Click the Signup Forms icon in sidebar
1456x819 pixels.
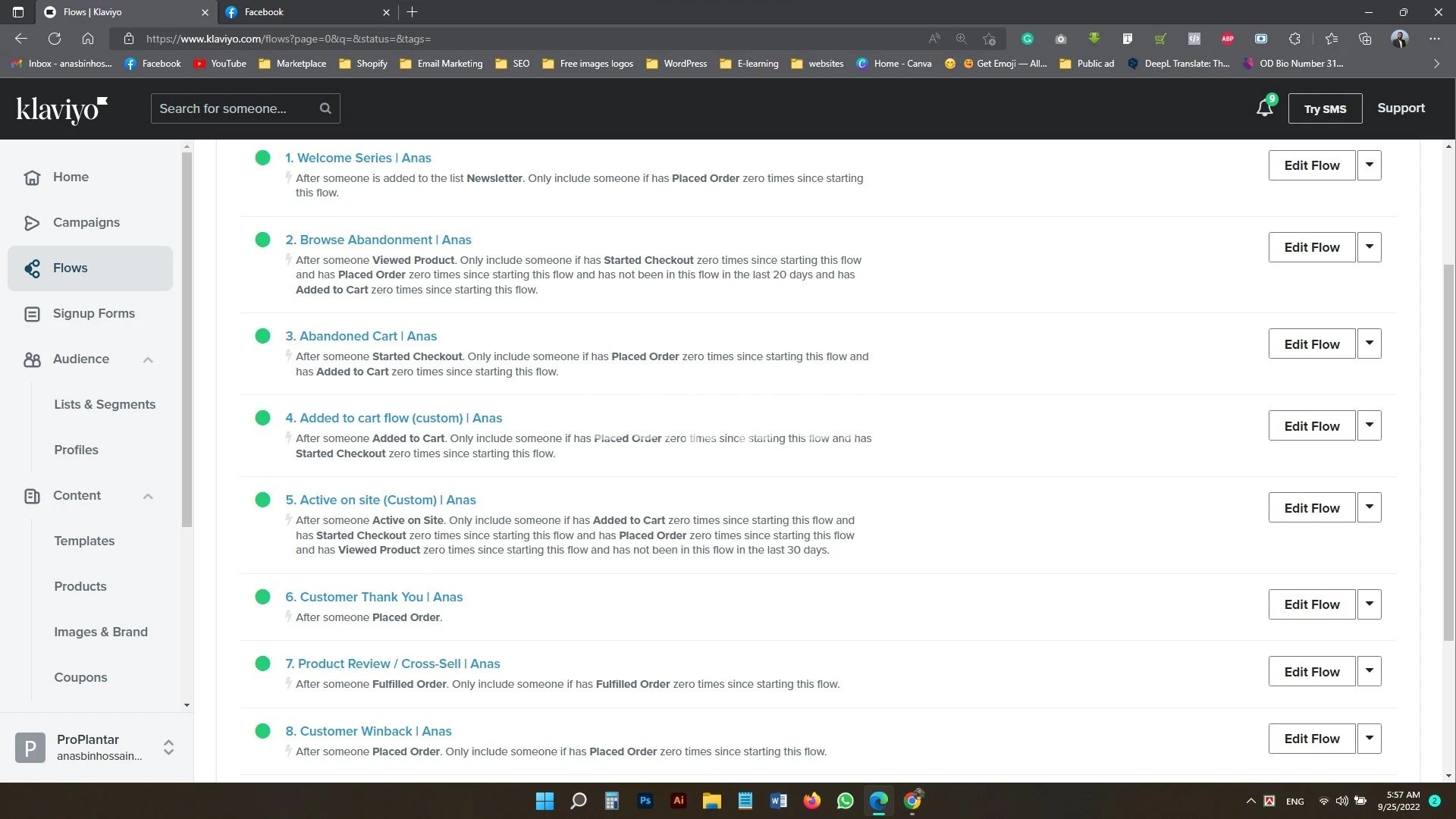(x=32, y=314)
